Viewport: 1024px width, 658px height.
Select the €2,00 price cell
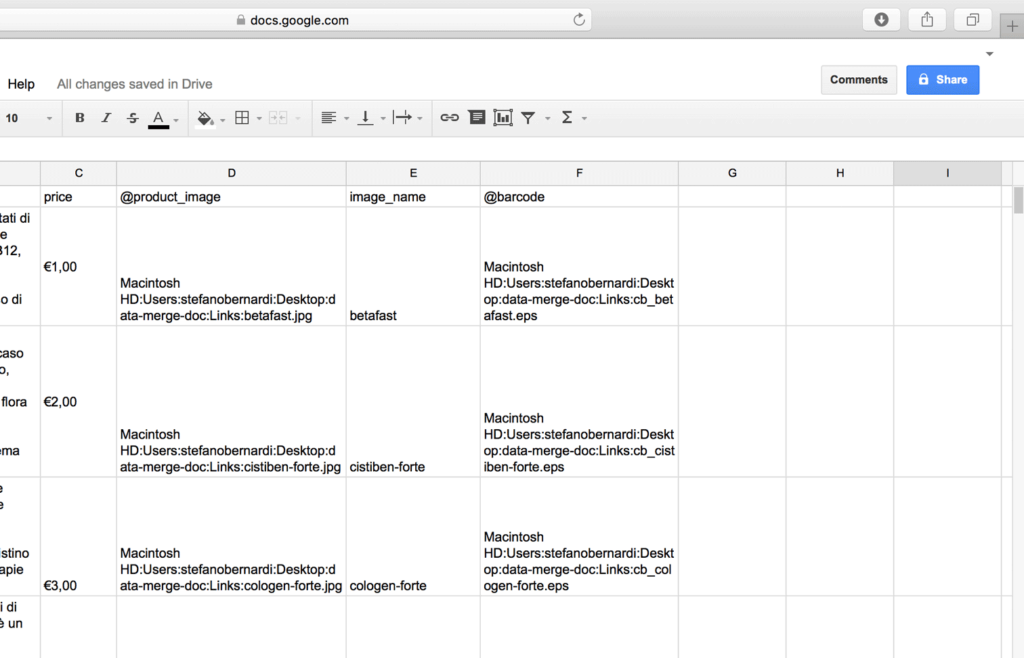tap(78, 401)
